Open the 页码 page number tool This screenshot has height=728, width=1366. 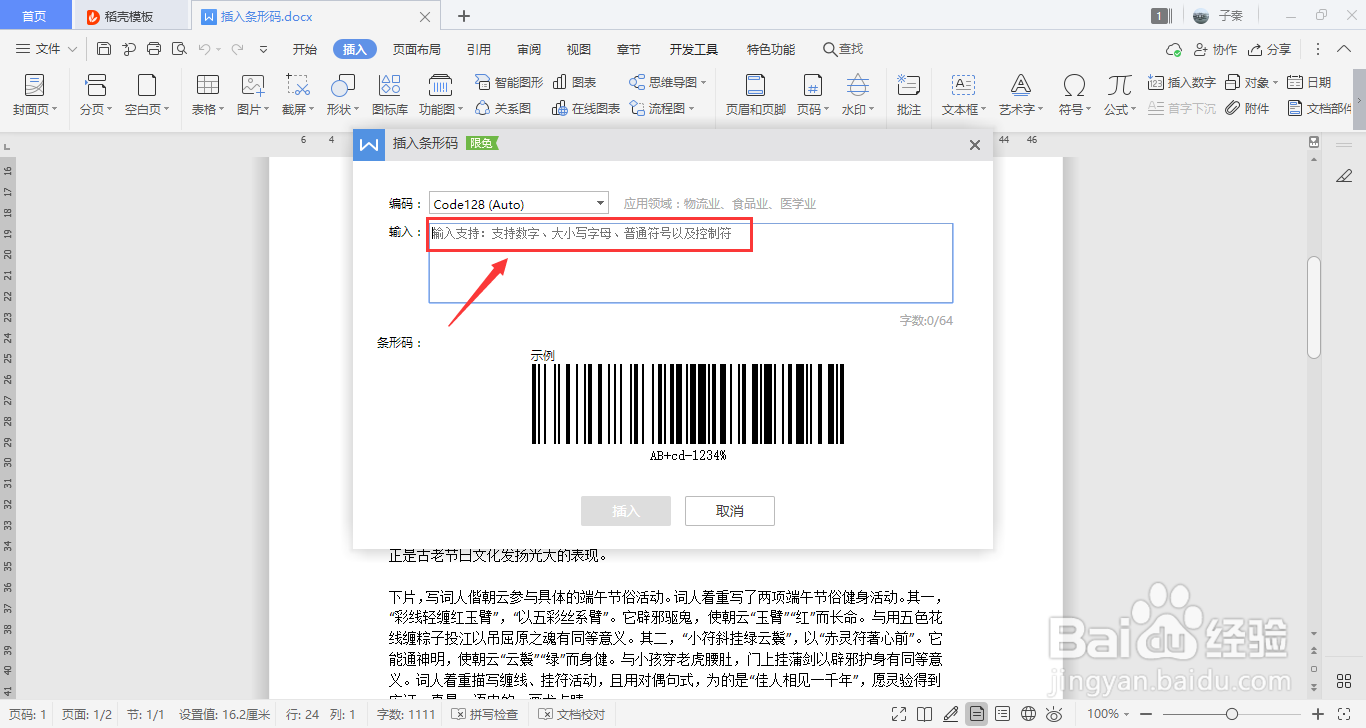[813, 95]
